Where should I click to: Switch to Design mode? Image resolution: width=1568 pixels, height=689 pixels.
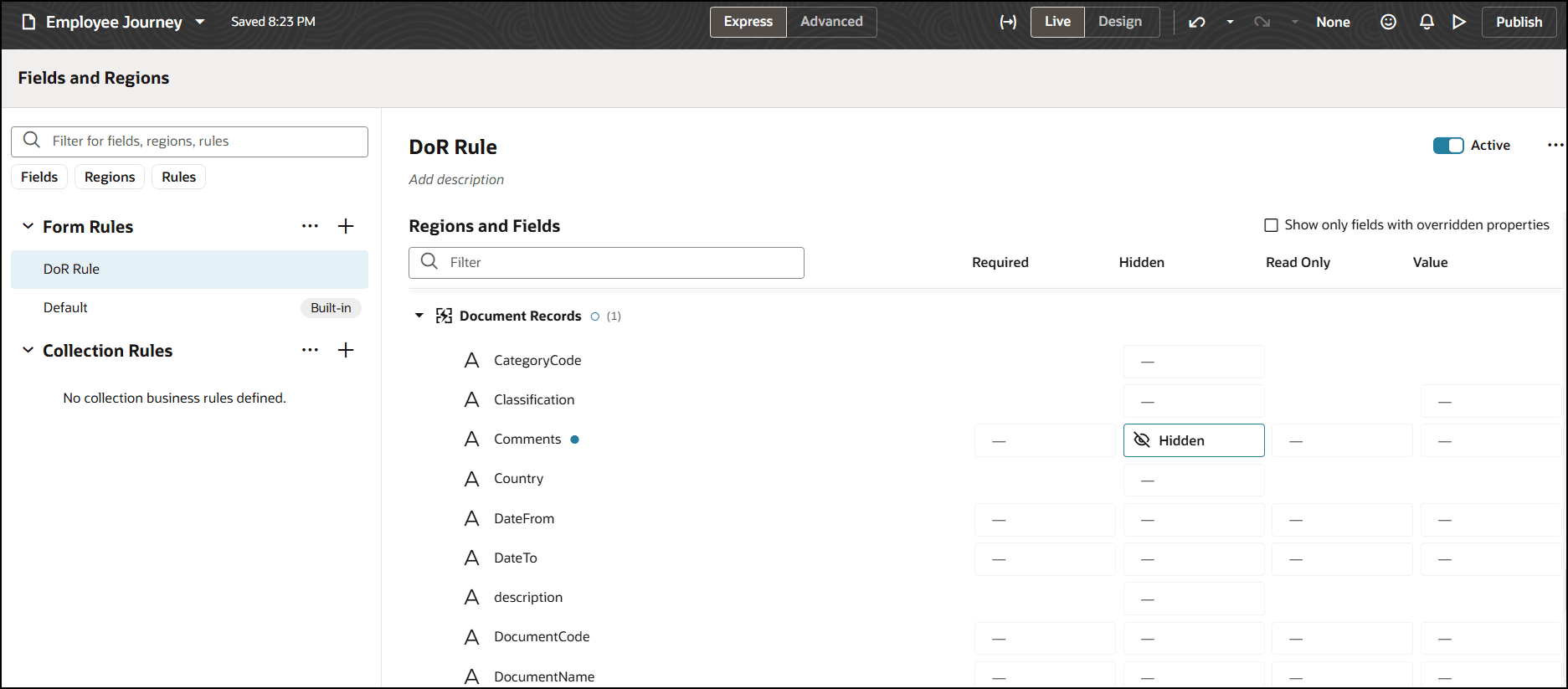tap(1119, 22)
